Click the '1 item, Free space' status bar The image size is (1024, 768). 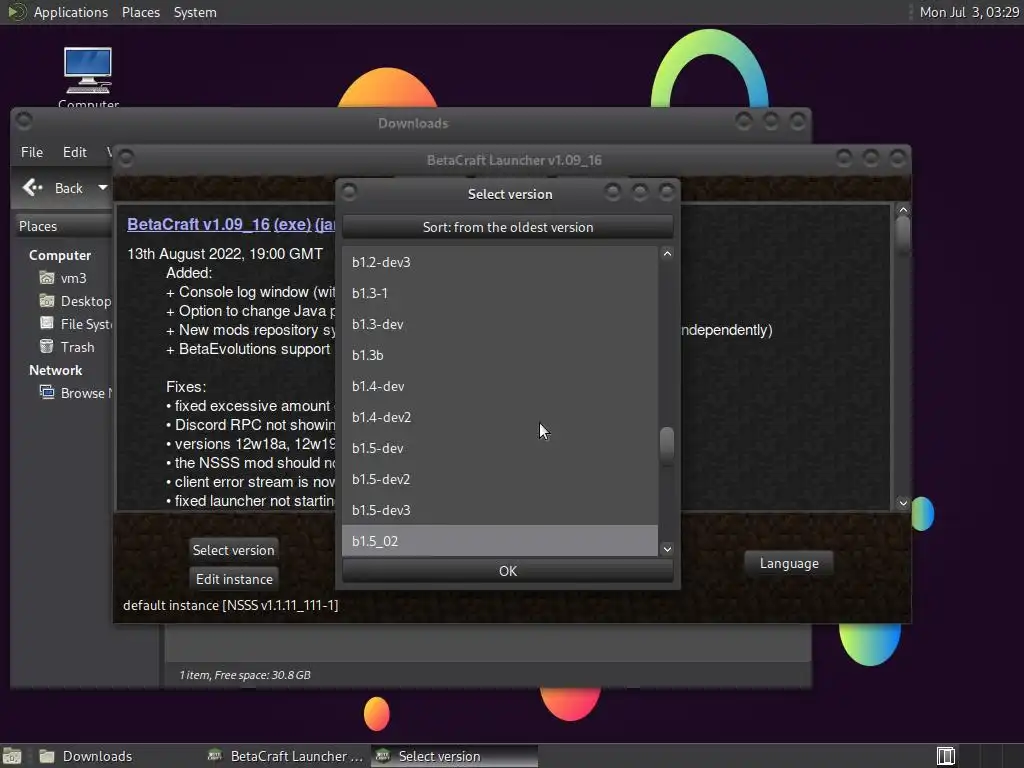click(x=245, y=675)
